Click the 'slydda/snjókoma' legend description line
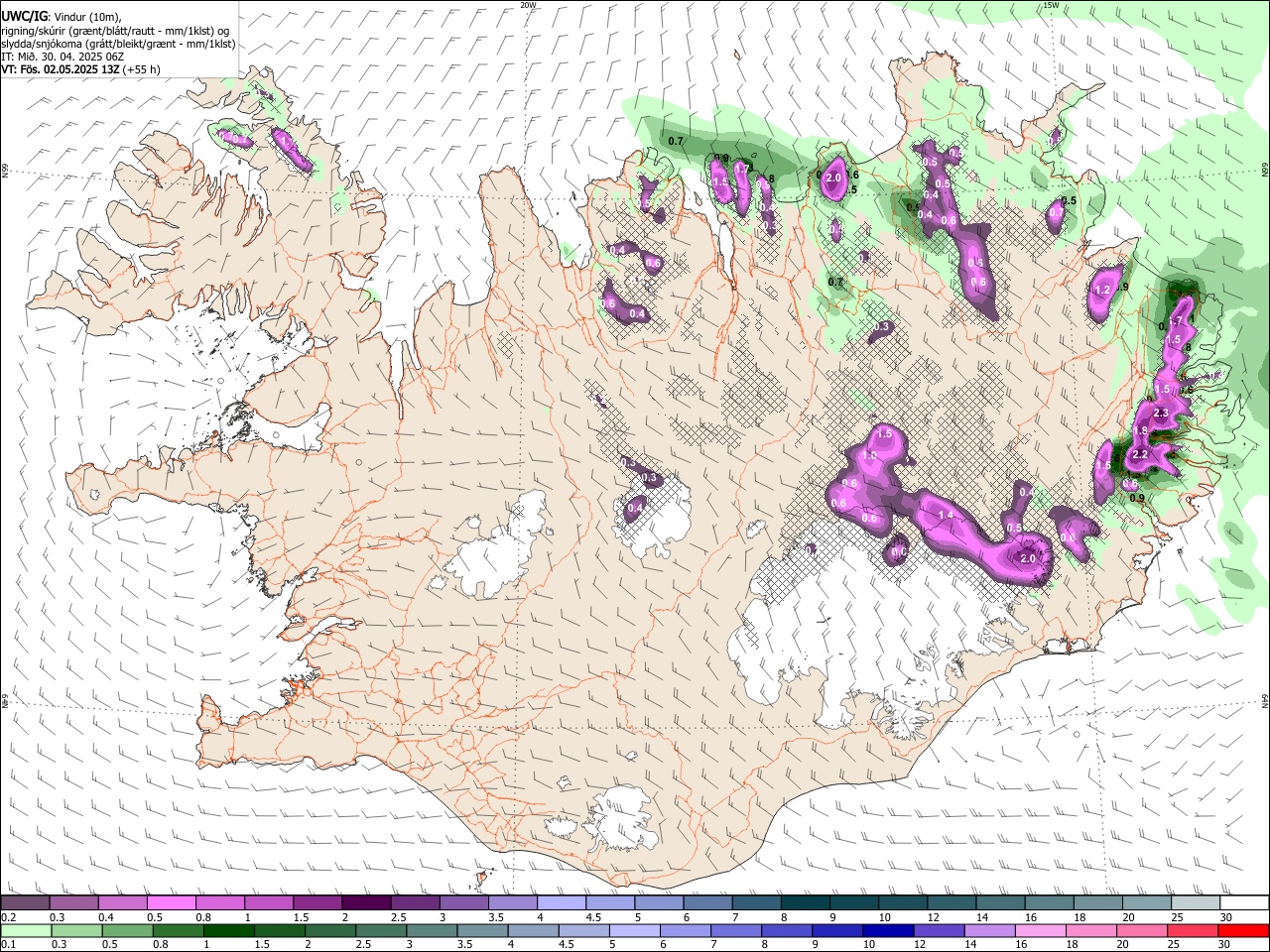Screen dimensions: 1270x952 [x=118, y=44]
